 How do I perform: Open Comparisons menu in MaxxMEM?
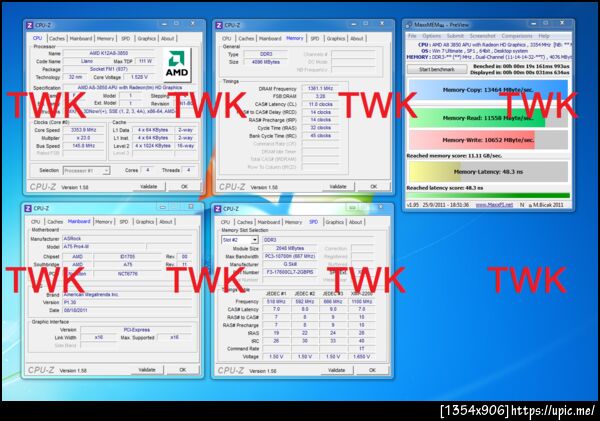tap(517, 36)
